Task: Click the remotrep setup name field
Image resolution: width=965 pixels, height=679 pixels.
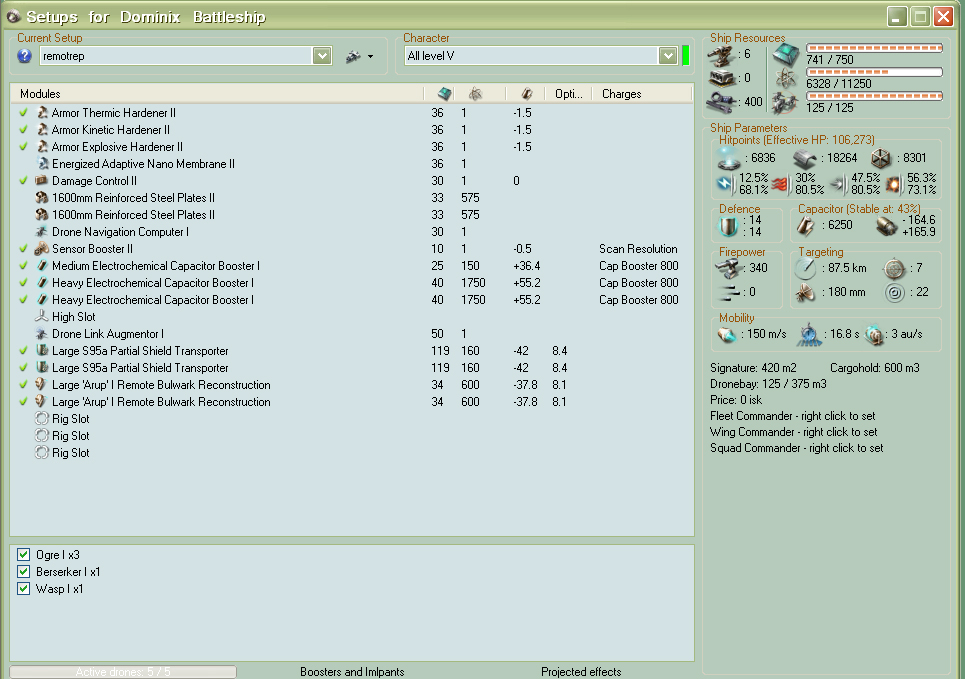Action: coord(177,56)
